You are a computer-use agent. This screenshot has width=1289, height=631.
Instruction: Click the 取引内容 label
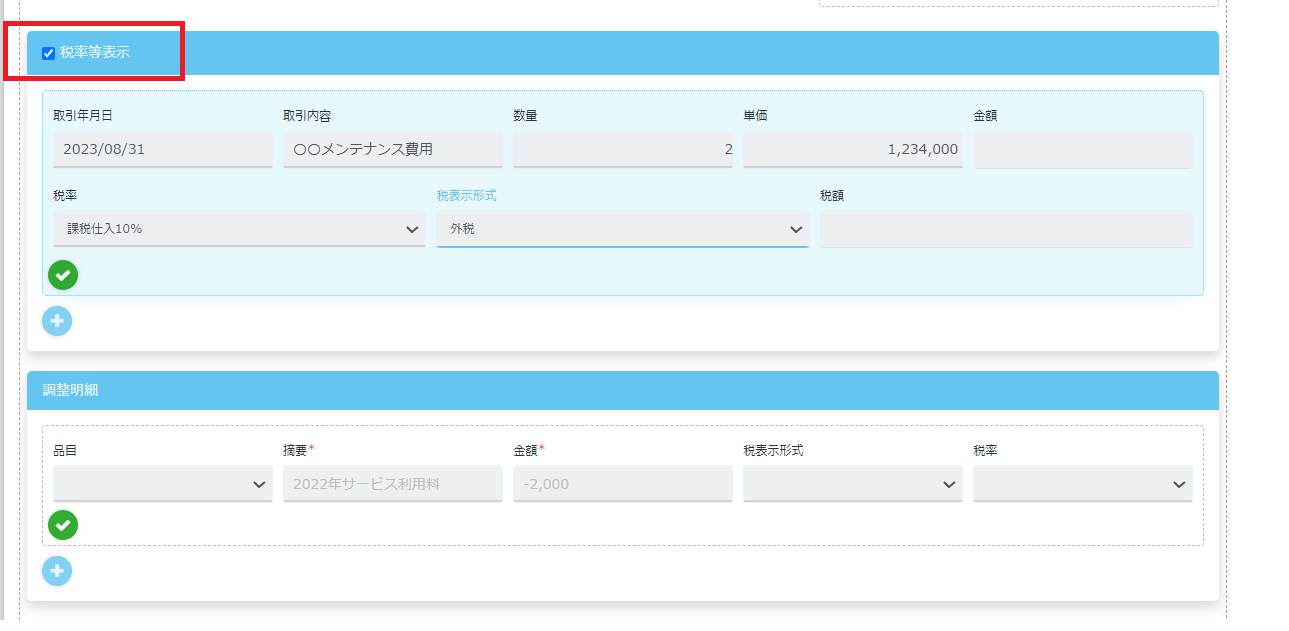tap(307, 116)
